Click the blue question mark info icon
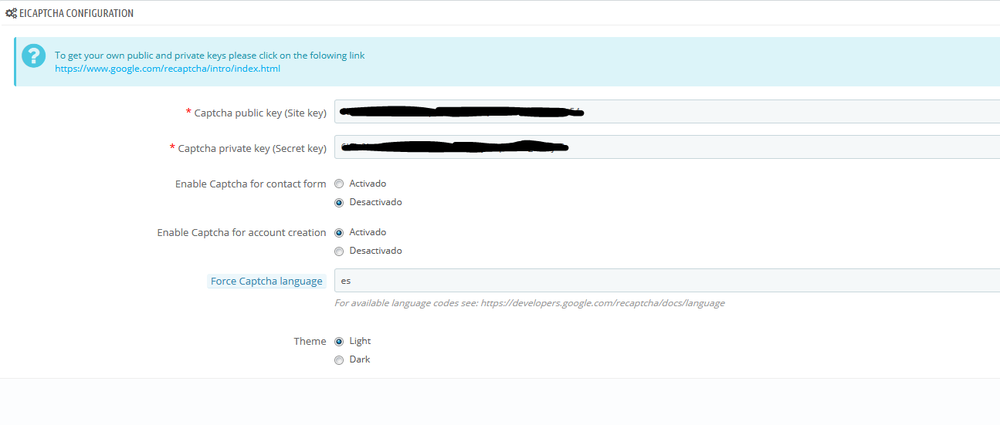The width and height of the screenshot is (1000, 425). [33, 56]
